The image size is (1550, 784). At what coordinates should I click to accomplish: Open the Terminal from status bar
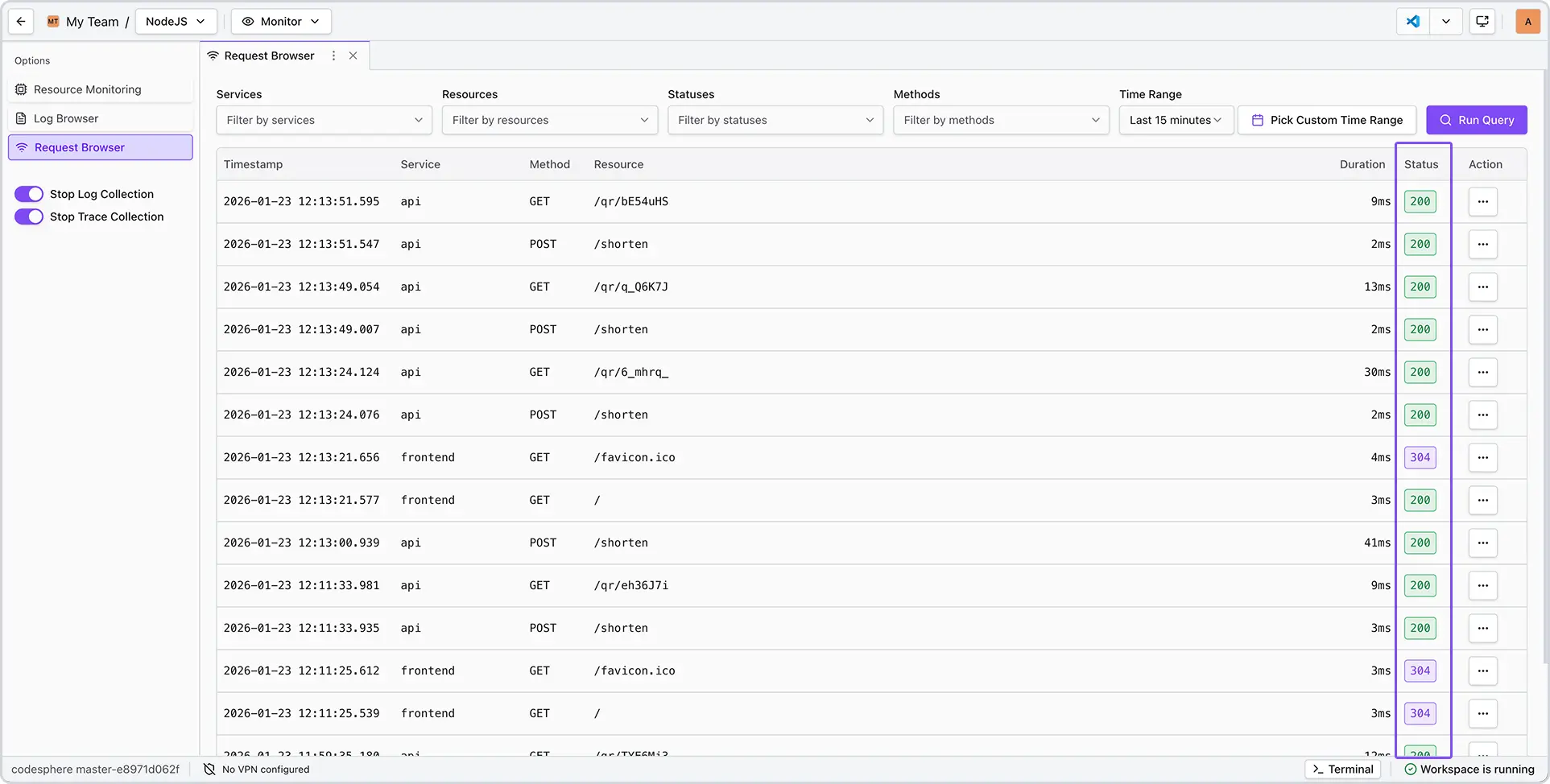1342,770
